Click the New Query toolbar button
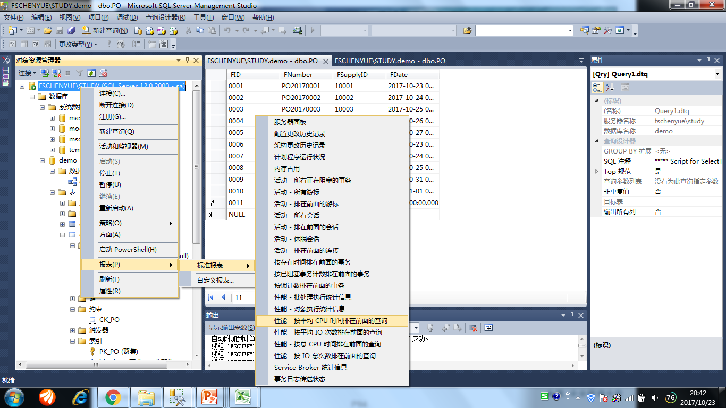 tap(105, 31)
